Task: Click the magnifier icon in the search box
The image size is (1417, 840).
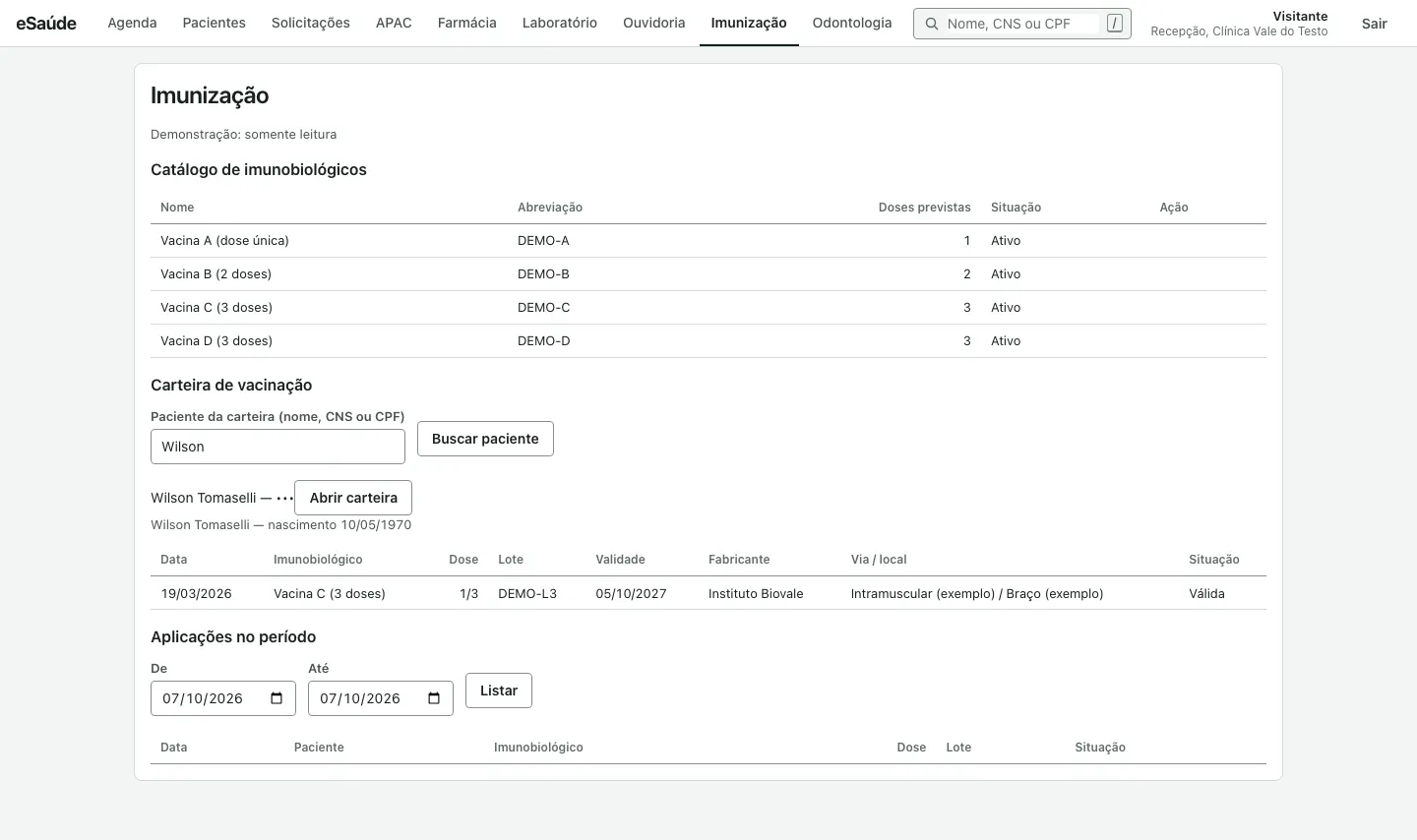Action: tap(931, 24)
